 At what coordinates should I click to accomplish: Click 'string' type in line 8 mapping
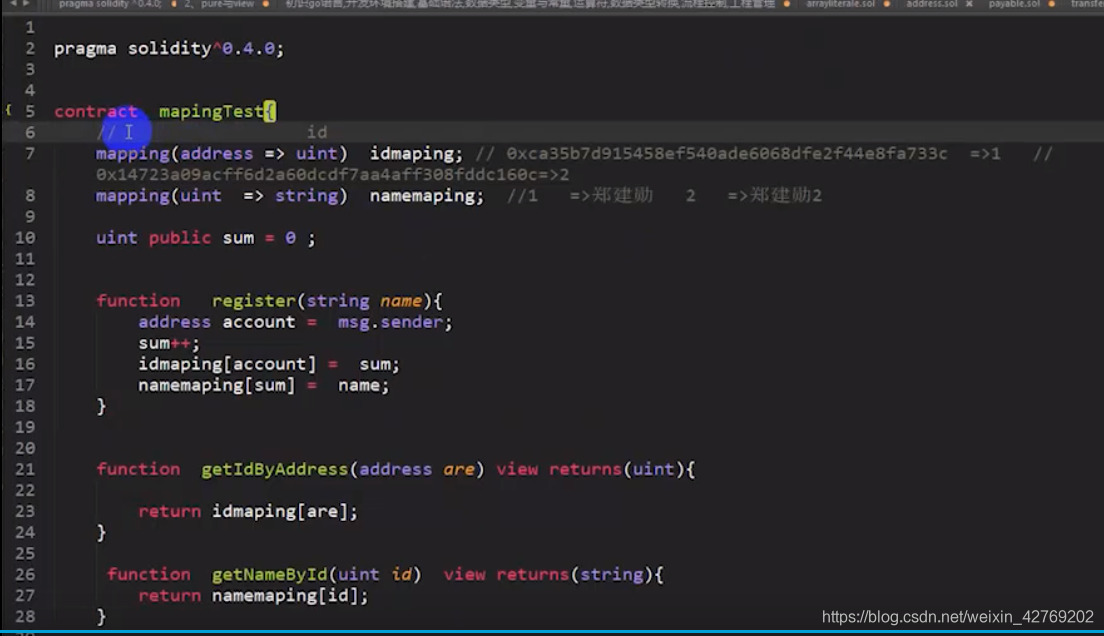point(306,196)
